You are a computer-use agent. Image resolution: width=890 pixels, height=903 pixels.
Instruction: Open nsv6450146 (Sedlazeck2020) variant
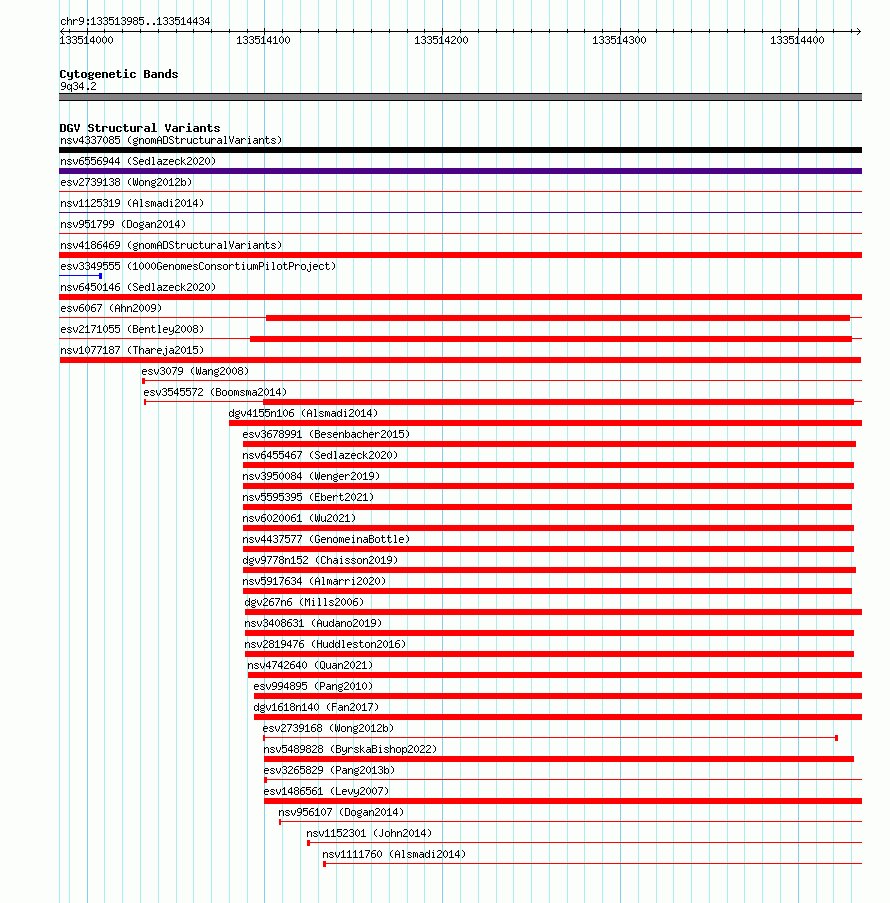pos(138,287)
